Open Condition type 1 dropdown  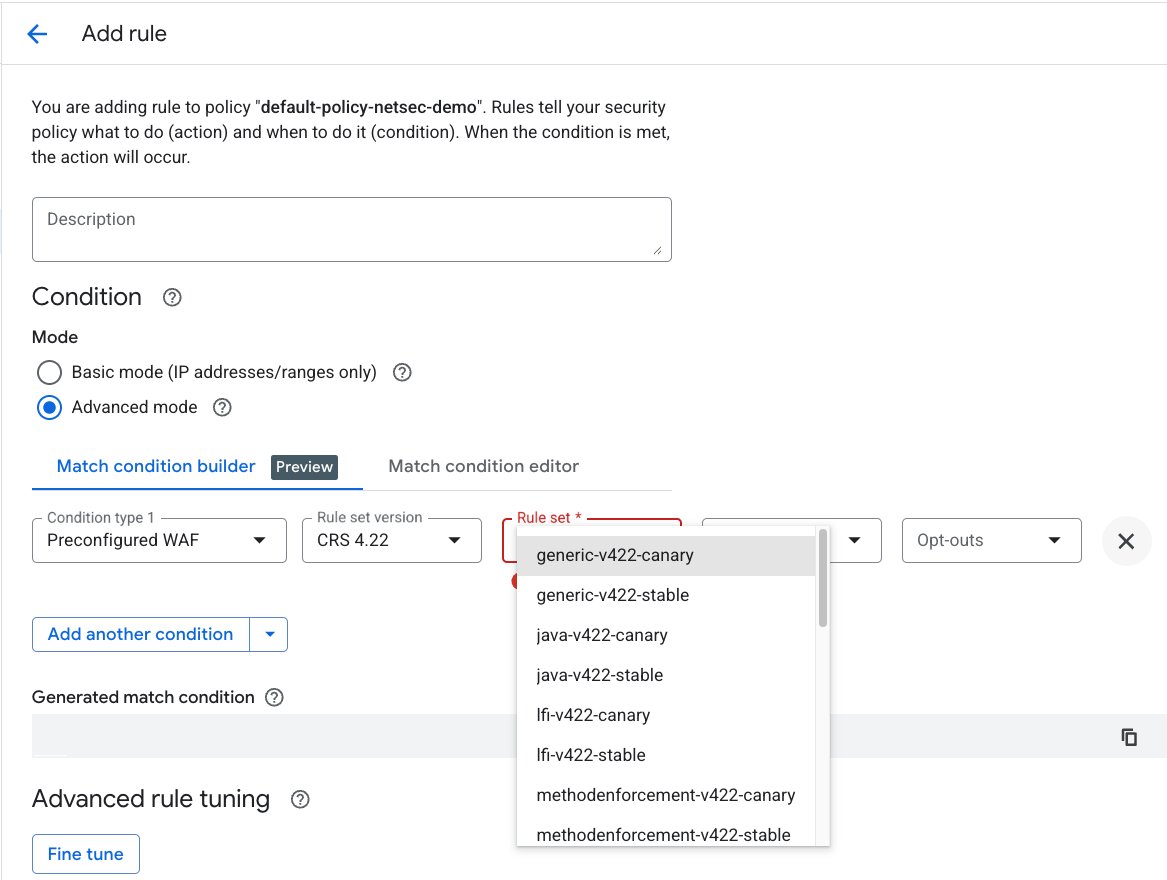click(x=159, y=541)
